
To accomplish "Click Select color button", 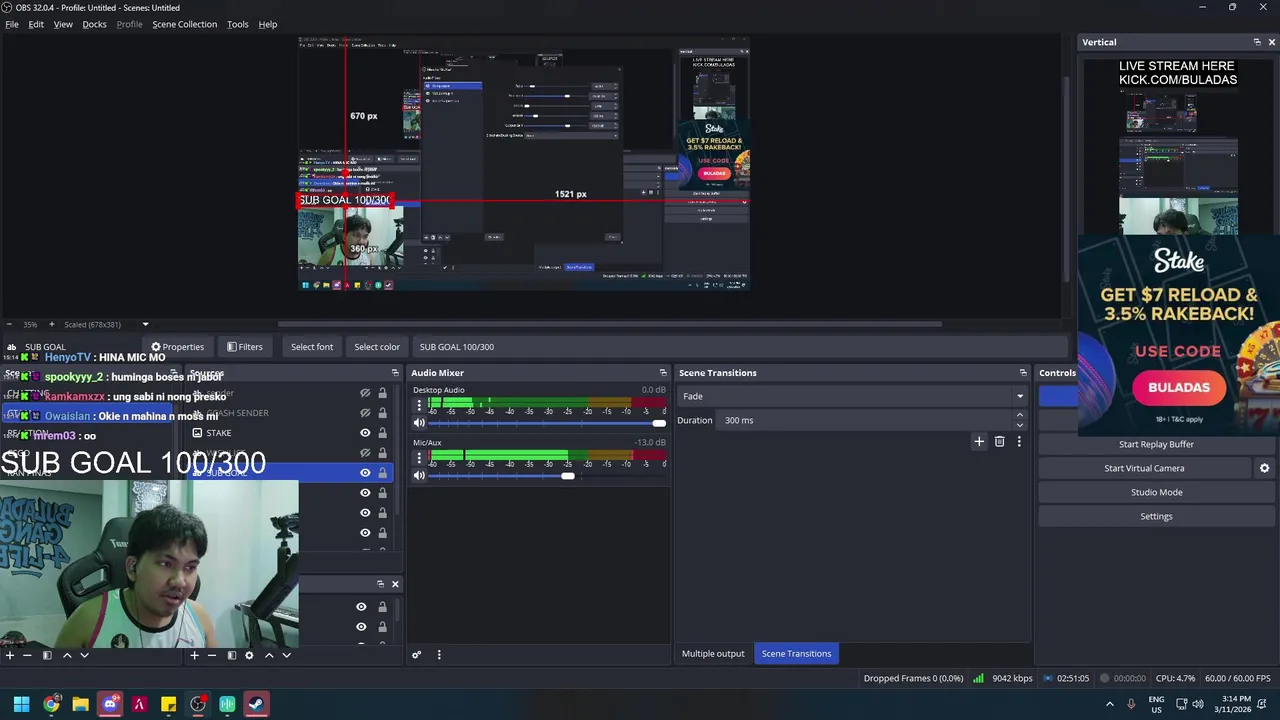I will 377,347.
